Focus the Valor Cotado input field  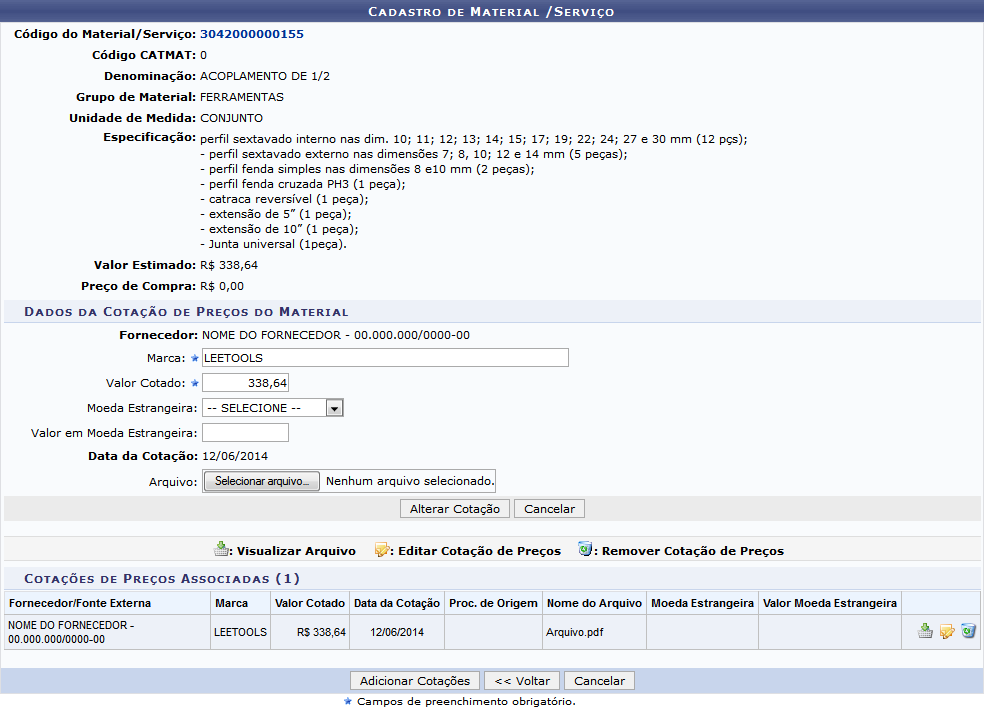point(245,383)
